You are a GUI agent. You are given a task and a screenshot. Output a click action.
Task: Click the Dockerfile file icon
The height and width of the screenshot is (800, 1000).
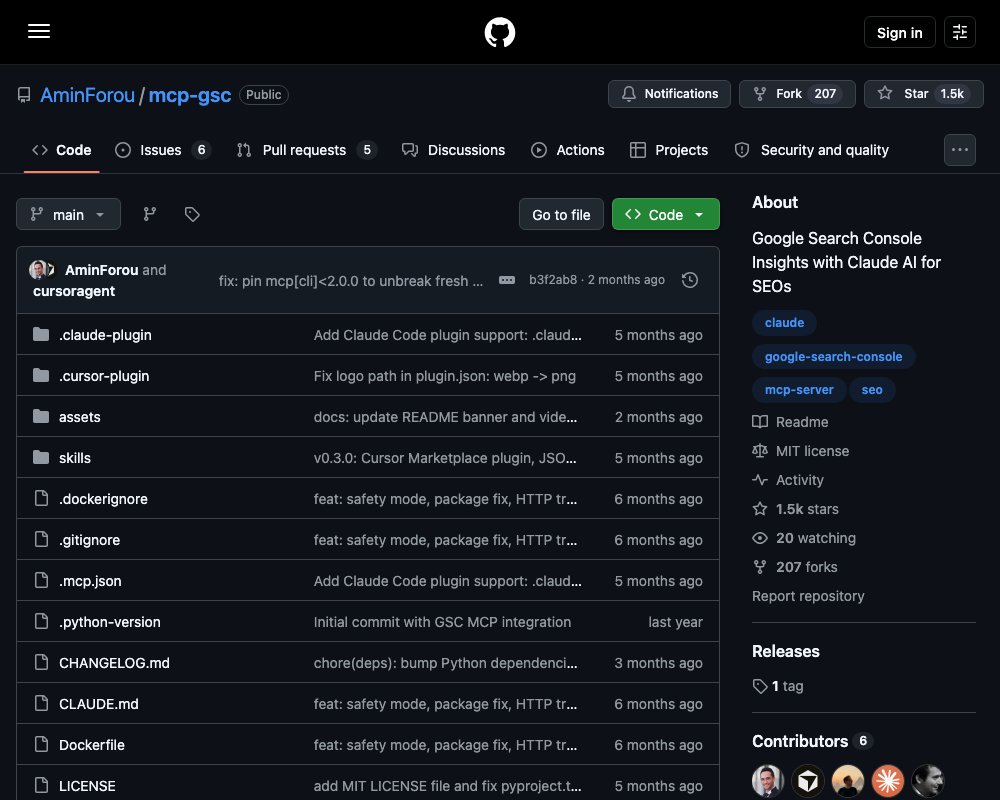[x=41, y=744]
